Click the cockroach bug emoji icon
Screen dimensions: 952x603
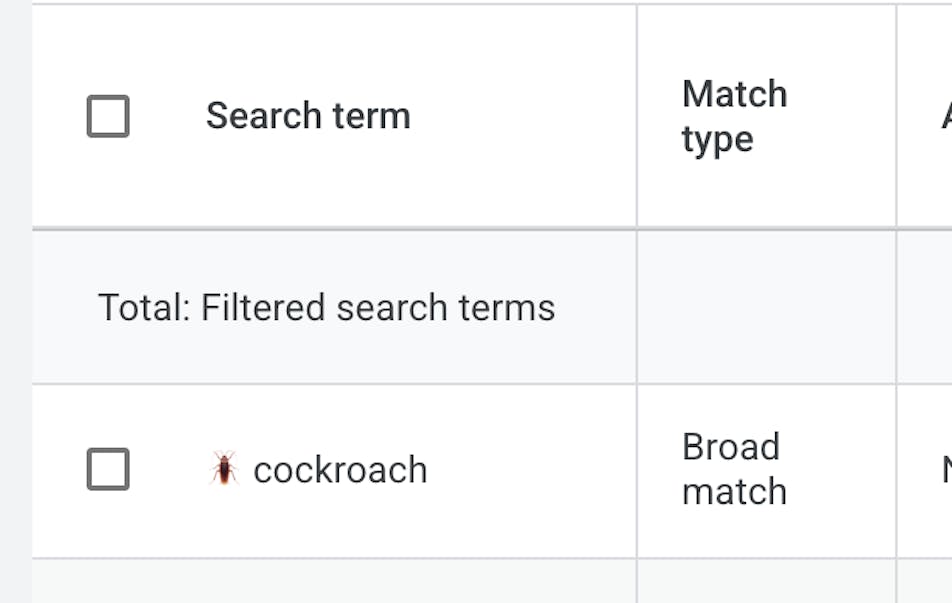(224, 468)
